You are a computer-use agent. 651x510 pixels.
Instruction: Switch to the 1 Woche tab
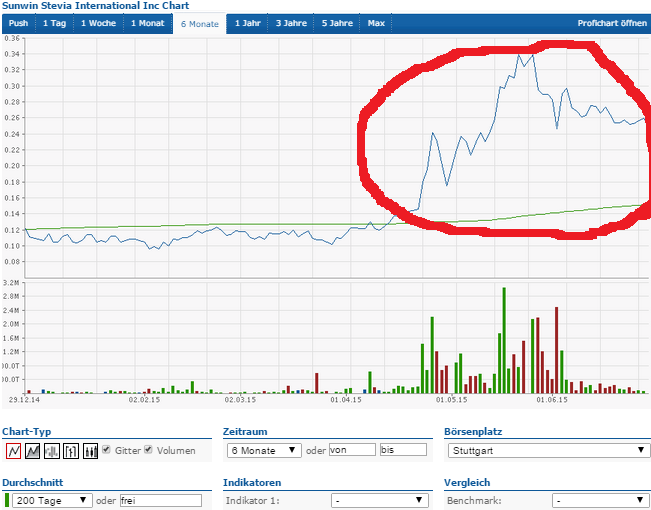pyautogui.click(x=98, y=23)
